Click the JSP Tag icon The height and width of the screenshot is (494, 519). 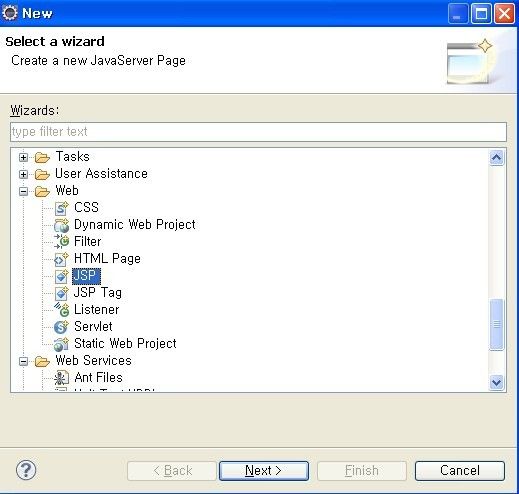[x=61, y=293]
